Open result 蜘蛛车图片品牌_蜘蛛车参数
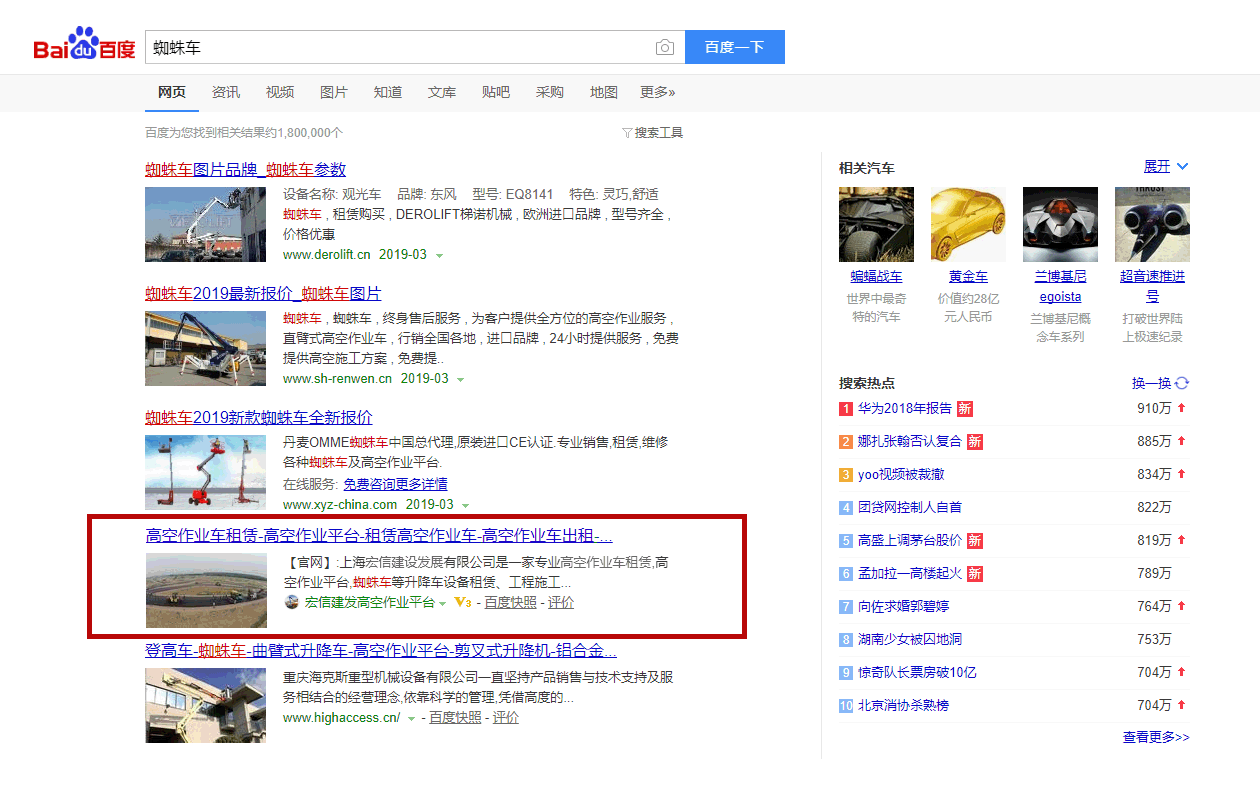 point(245,169)
